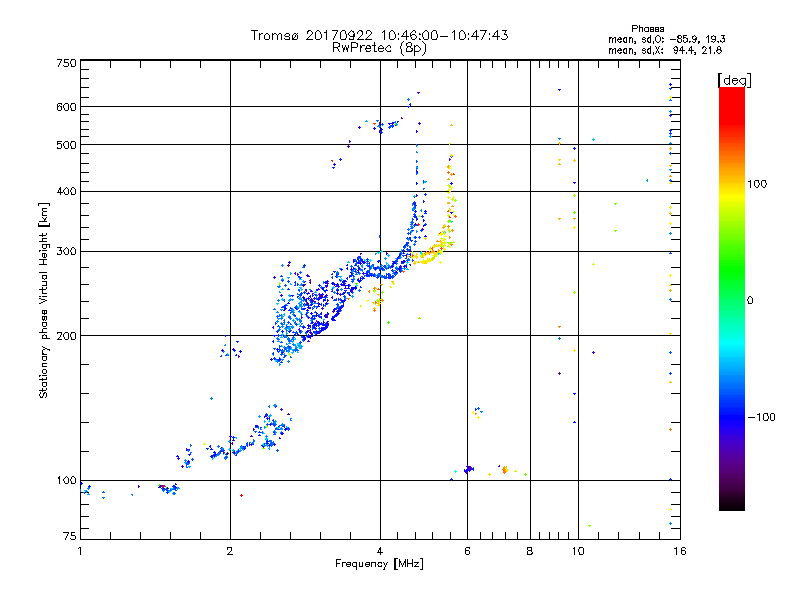Click y-axis tick label '500'
Image resolution: width=800 pixels, height=600 pixels.
pos(66,145)
